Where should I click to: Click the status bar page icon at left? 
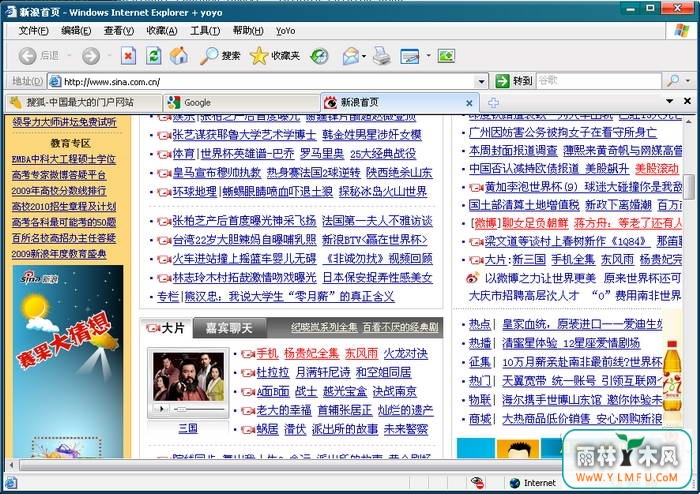[x=11, y=483]
